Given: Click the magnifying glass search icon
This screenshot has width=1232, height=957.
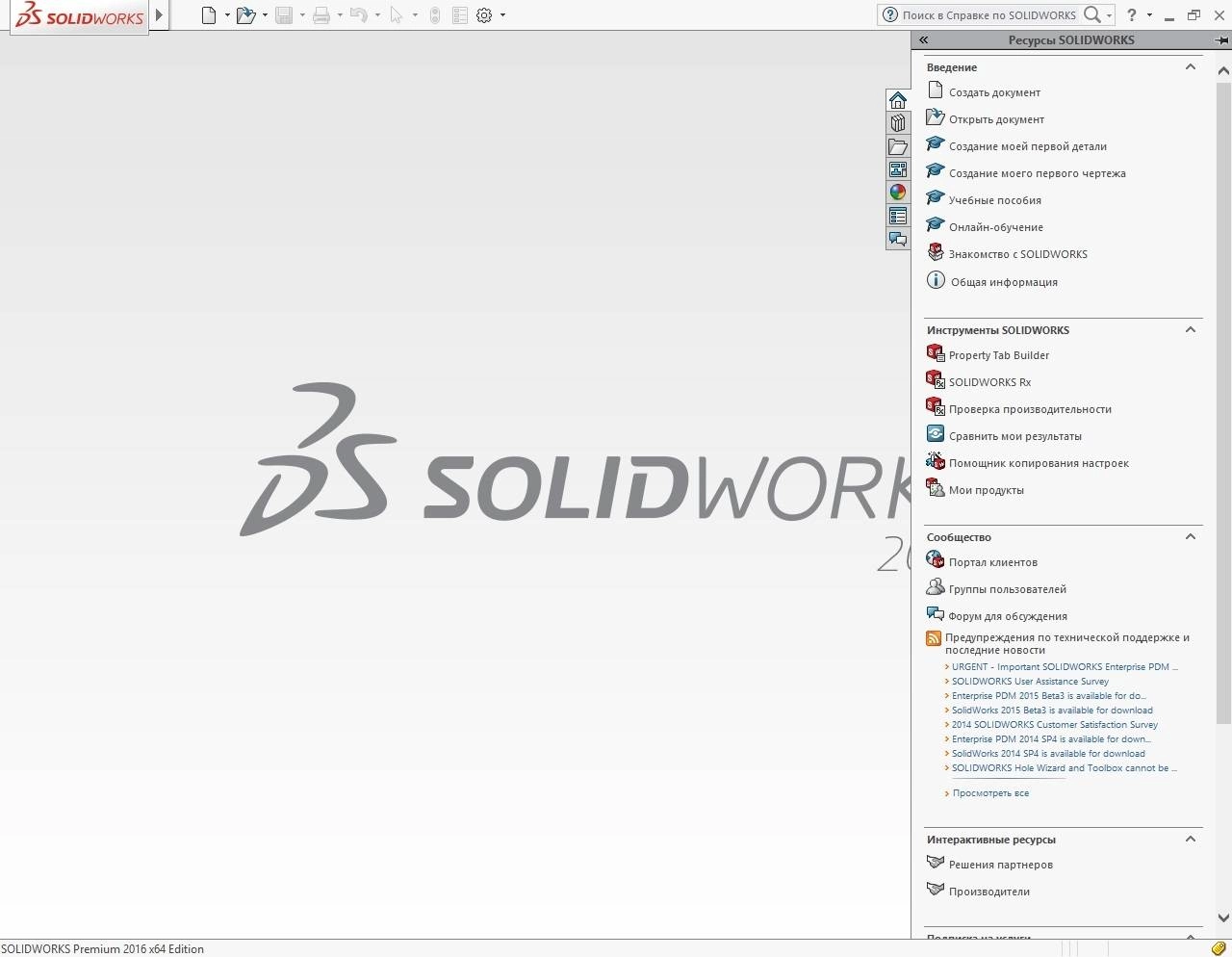Looking at the screenshot, I should point(1091,14).
